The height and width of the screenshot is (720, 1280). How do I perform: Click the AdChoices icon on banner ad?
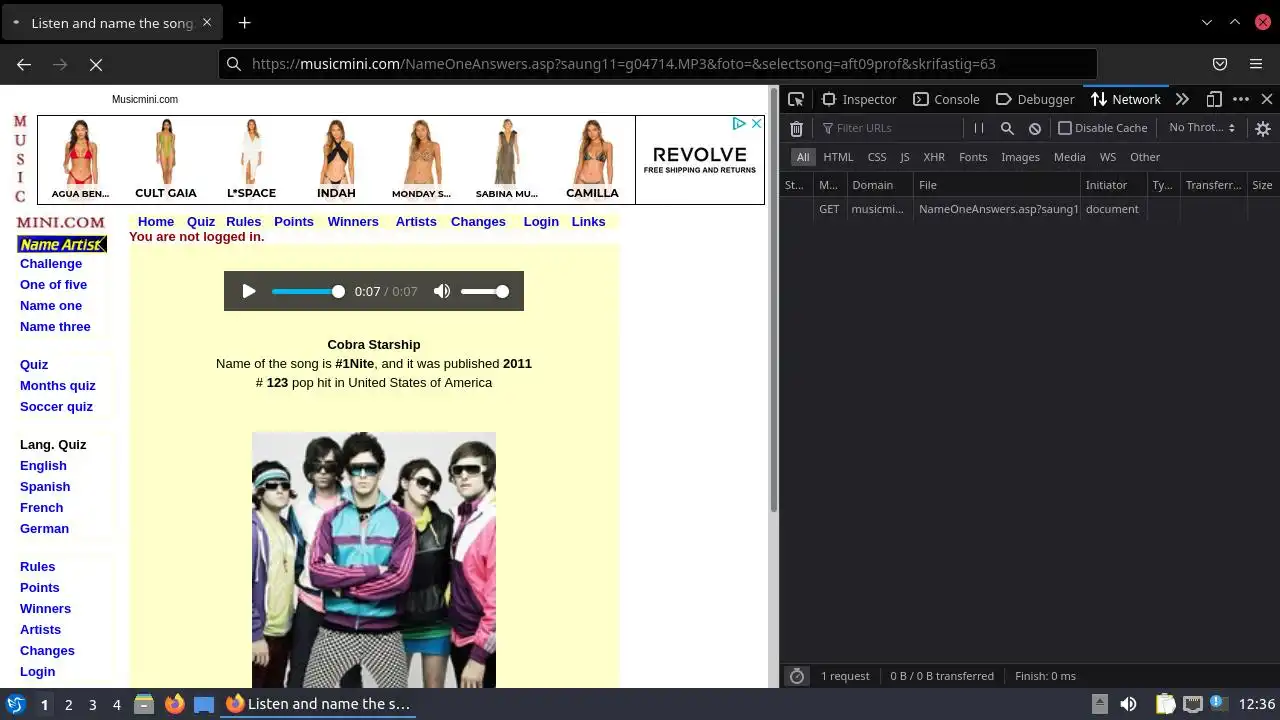pos(739,123)
